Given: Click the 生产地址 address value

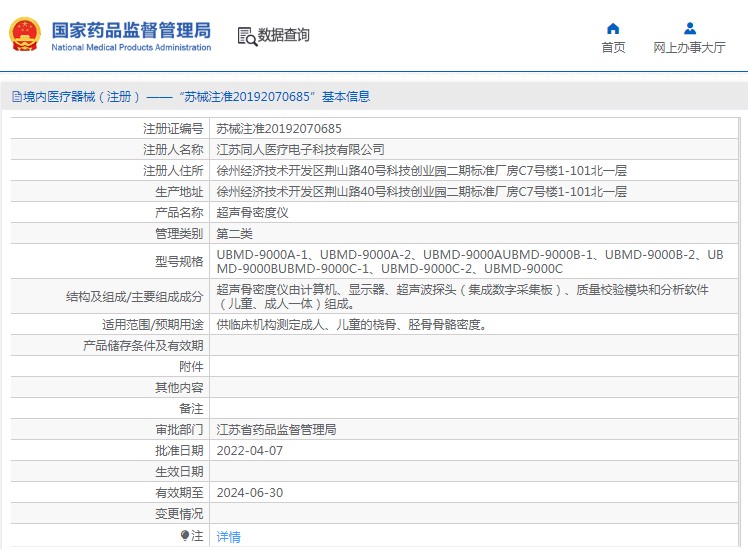Looking at the screenshot, I should tap(422, 192).
